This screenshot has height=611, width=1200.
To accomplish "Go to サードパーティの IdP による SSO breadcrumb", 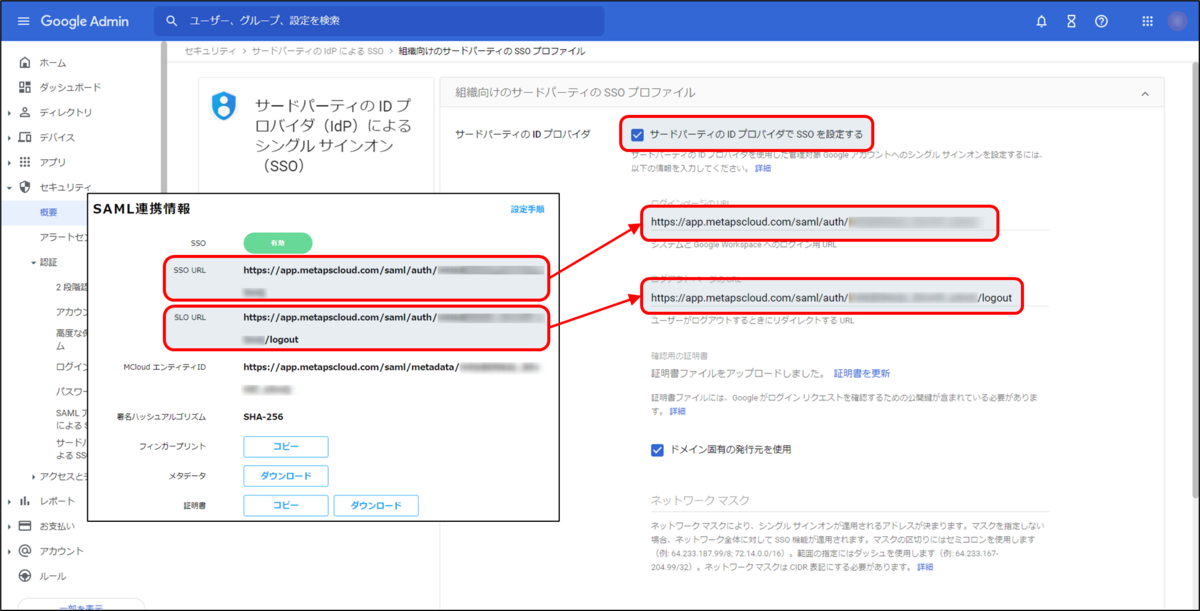I will pos(317,51).
